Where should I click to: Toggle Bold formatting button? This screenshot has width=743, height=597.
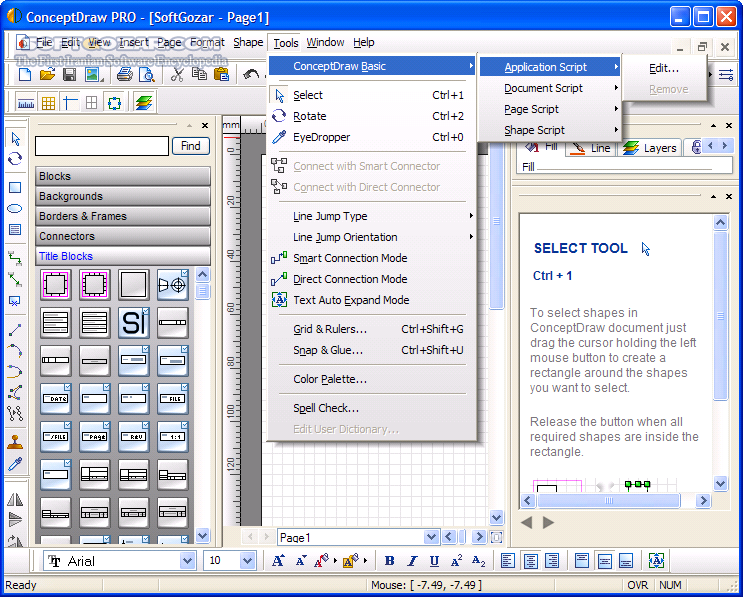pos(390,561)
